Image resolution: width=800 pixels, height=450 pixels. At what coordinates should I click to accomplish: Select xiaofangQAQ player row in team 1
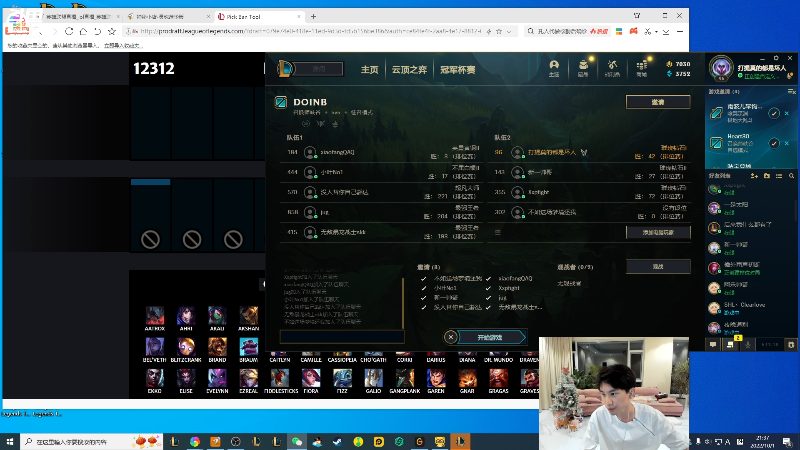pos(383,152)
